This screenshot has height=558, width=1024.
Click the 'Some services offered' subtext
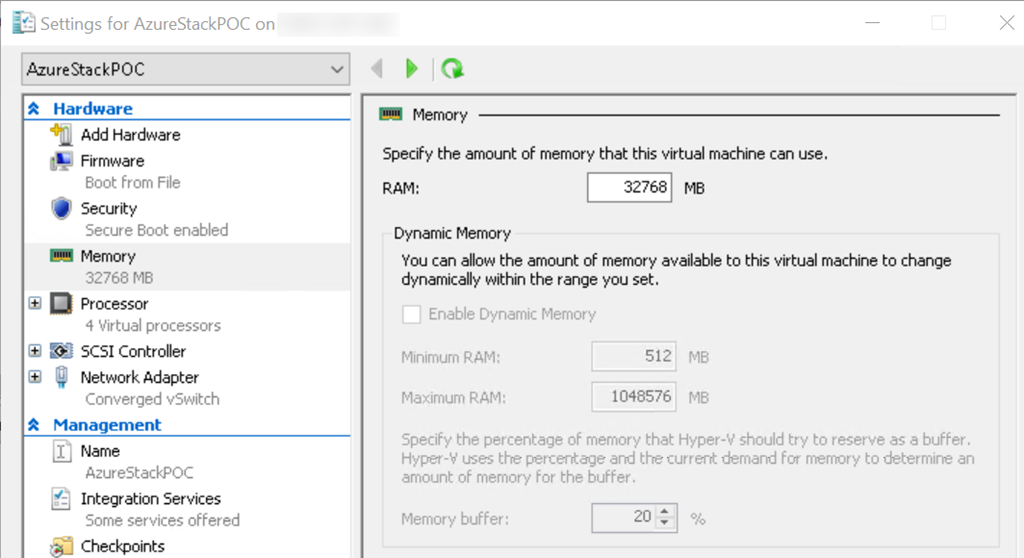point(163,521)
